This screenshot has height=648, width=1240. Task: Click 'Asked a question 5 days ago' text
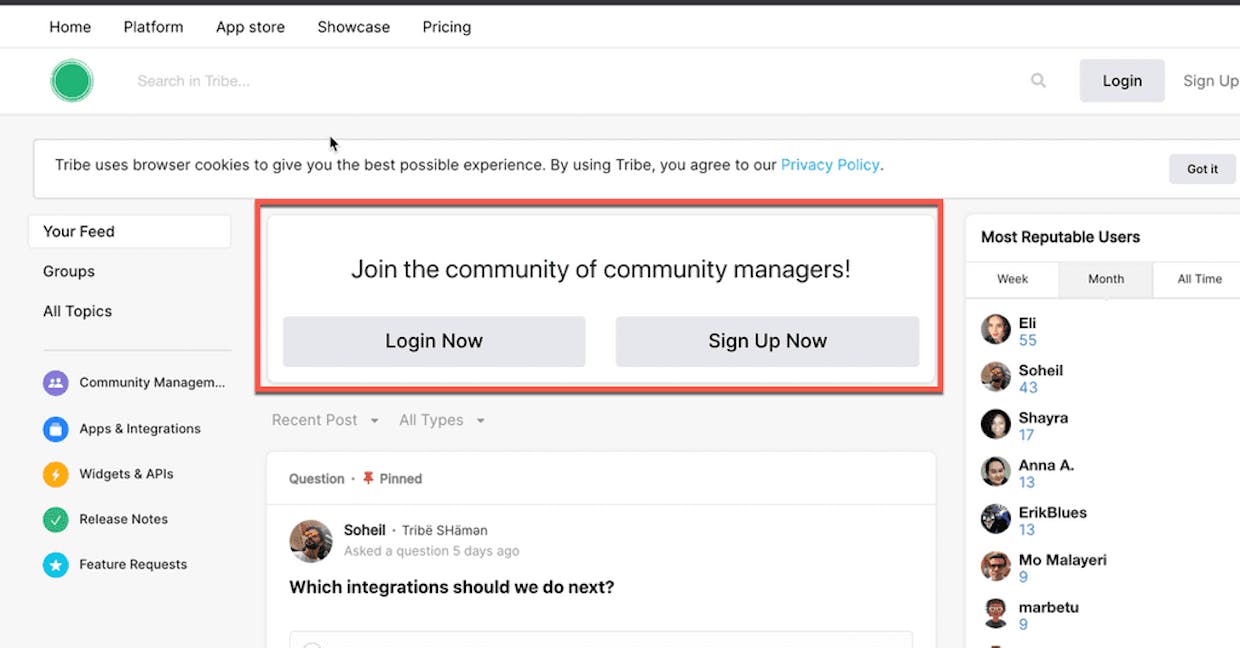431,551
